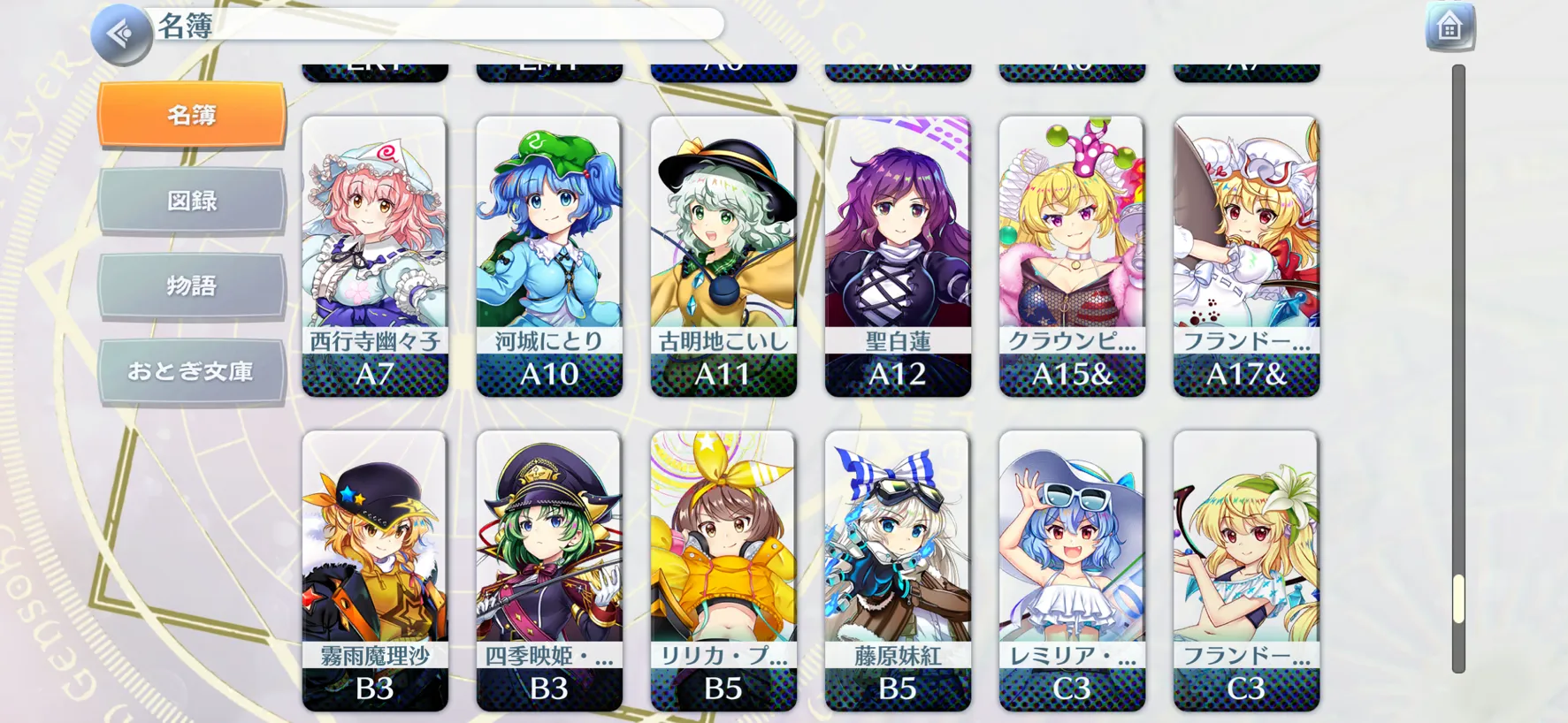Click the scrollbar track above the thumb
The width and height of the screenshot is (1568, 723).
point(1458,320)
